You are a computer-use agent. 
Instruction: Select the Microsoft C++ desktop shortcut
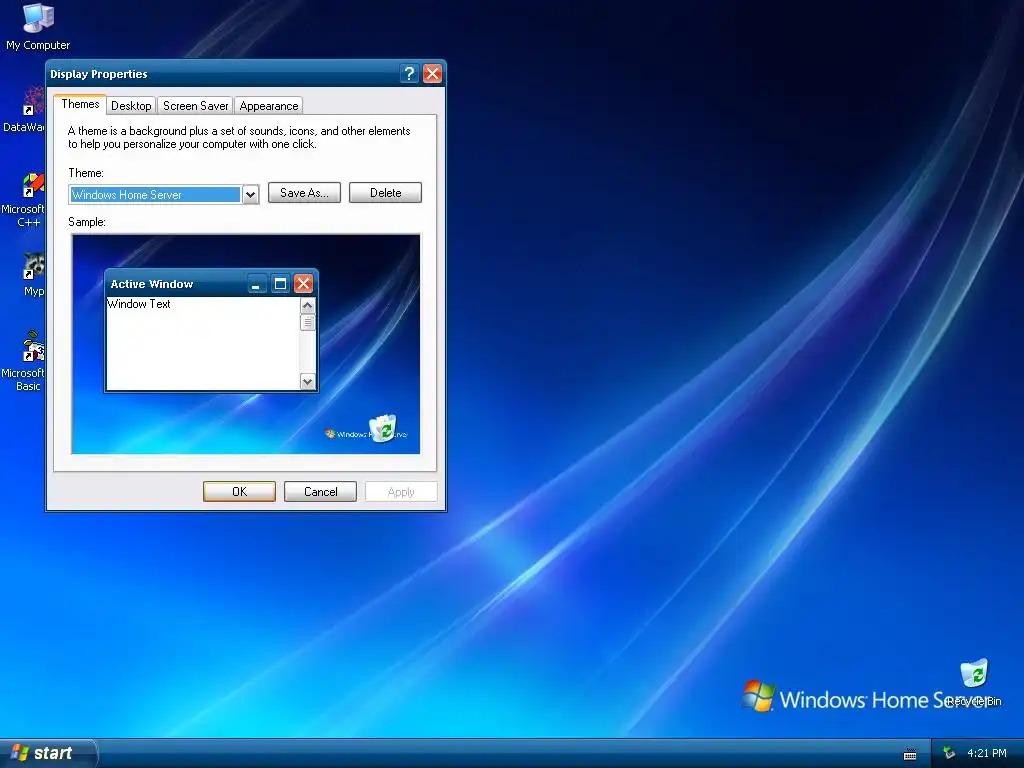pyautogui.click(x=26, y=200)
